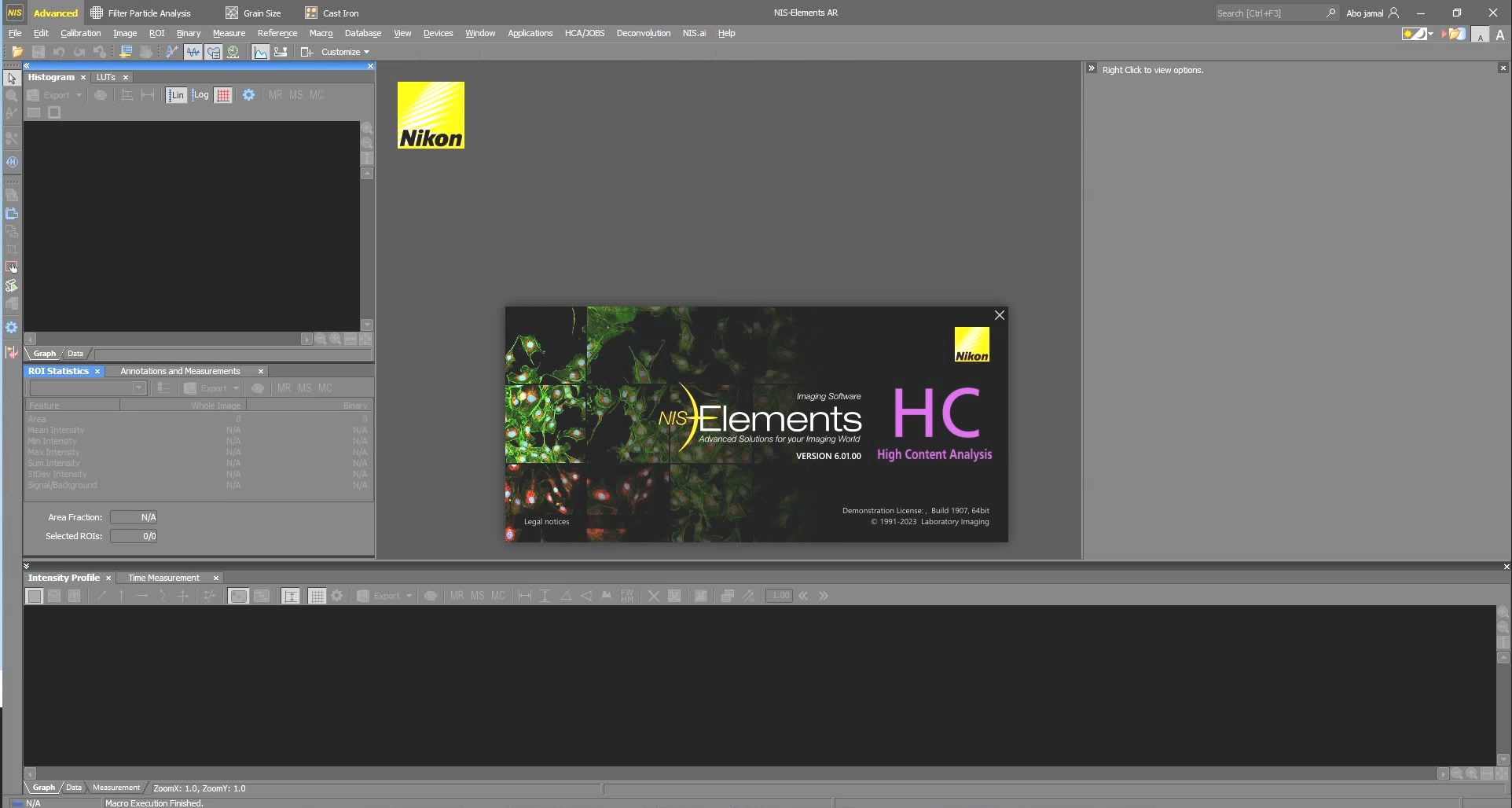Screen dimensions: 1512x808
Task: Click the Filter Particle Analysis layout icon
Action: [x=97, y=13]
